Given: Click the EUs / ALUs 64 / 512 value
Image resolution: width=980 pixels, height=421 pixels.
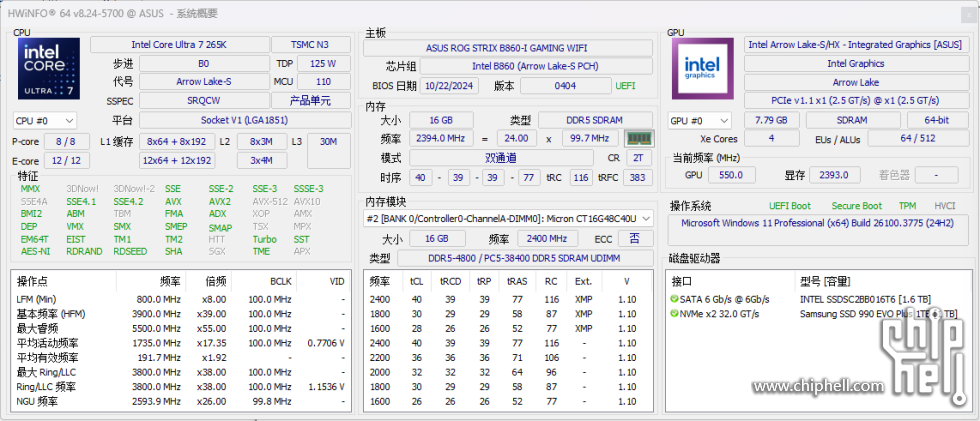Looking at the screenshot, I should coord(918,139).
